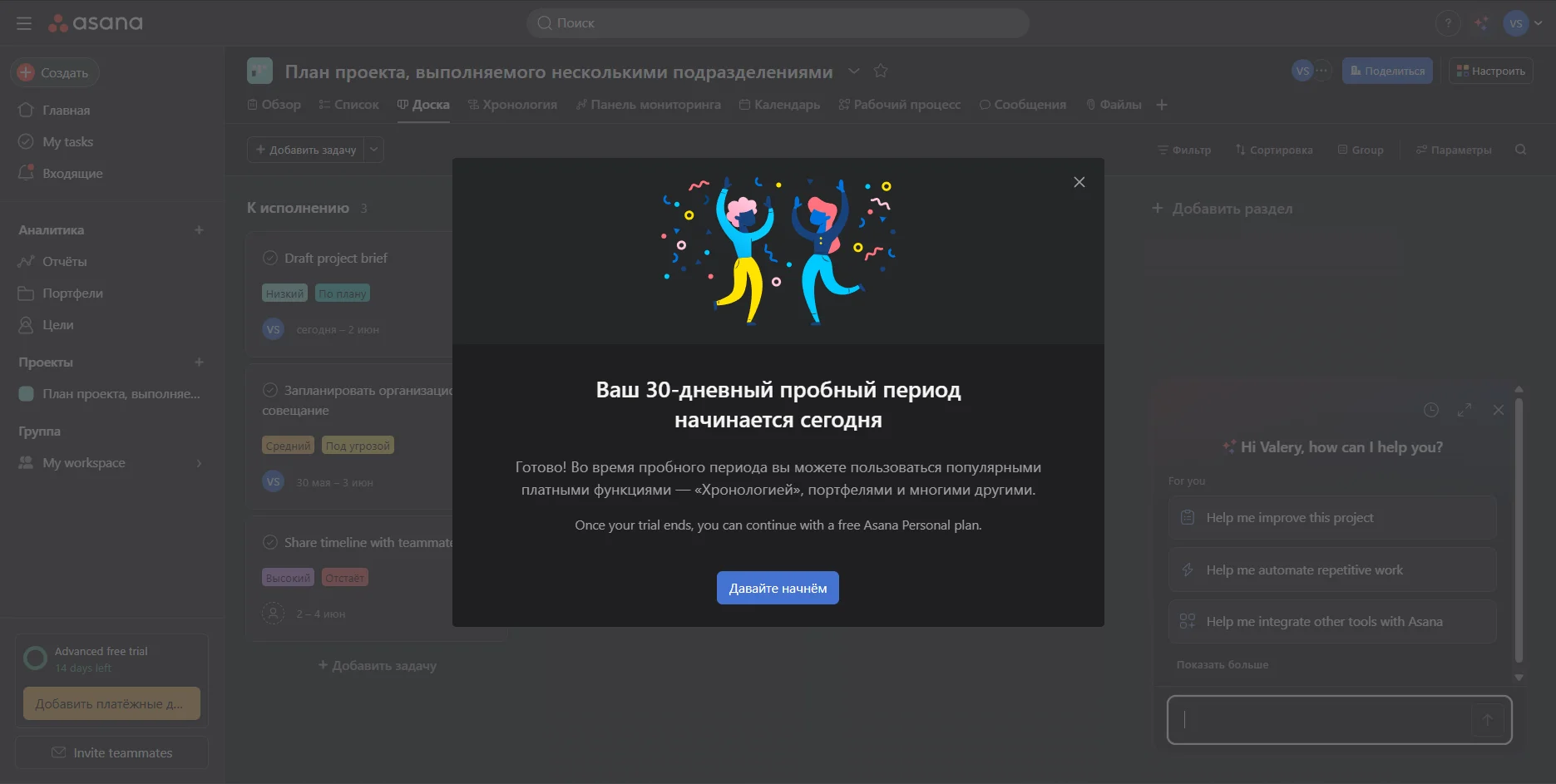Select Help me improve this project
This screenshot has height=784, width=1556.
pos(1332,517)
